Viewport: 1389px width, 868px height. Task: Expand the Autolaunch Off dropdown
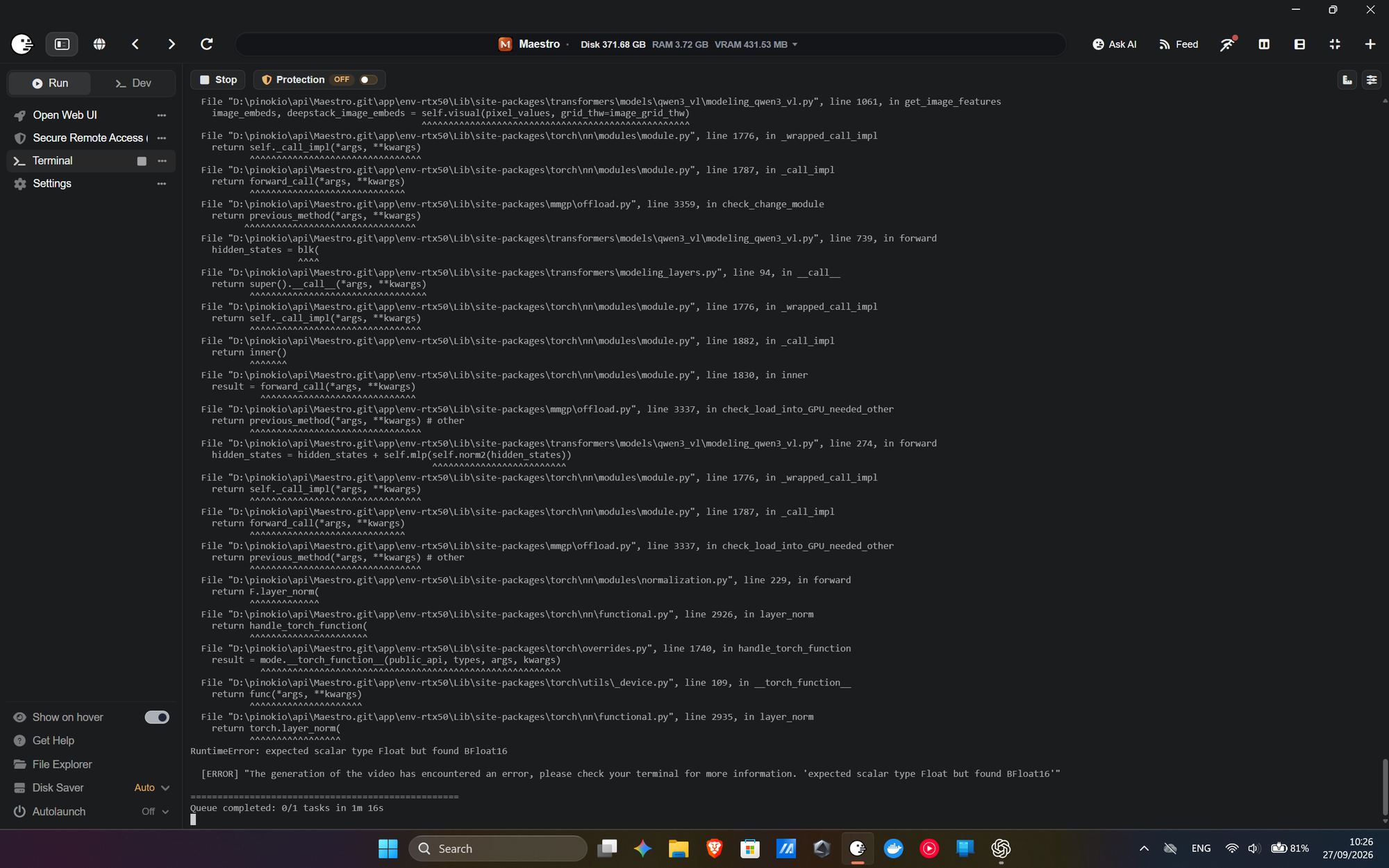tap(156, 811)
